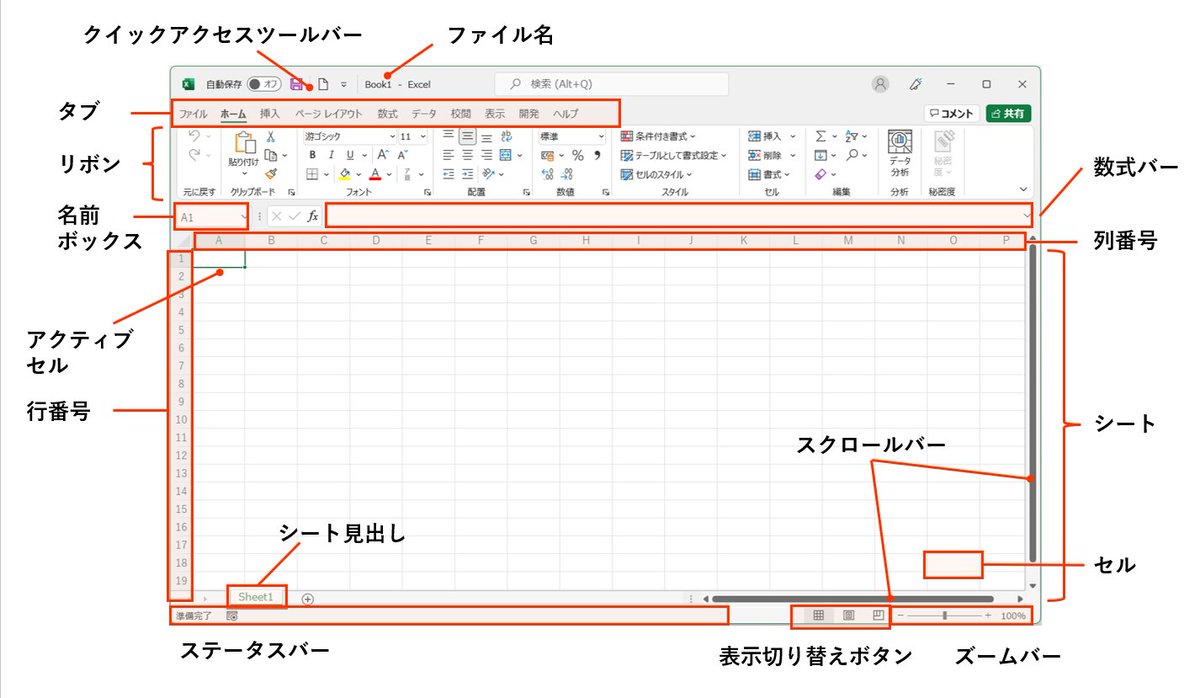
Task: Click the Find and Select magnifier icon
Action: [x=852, y=155]
